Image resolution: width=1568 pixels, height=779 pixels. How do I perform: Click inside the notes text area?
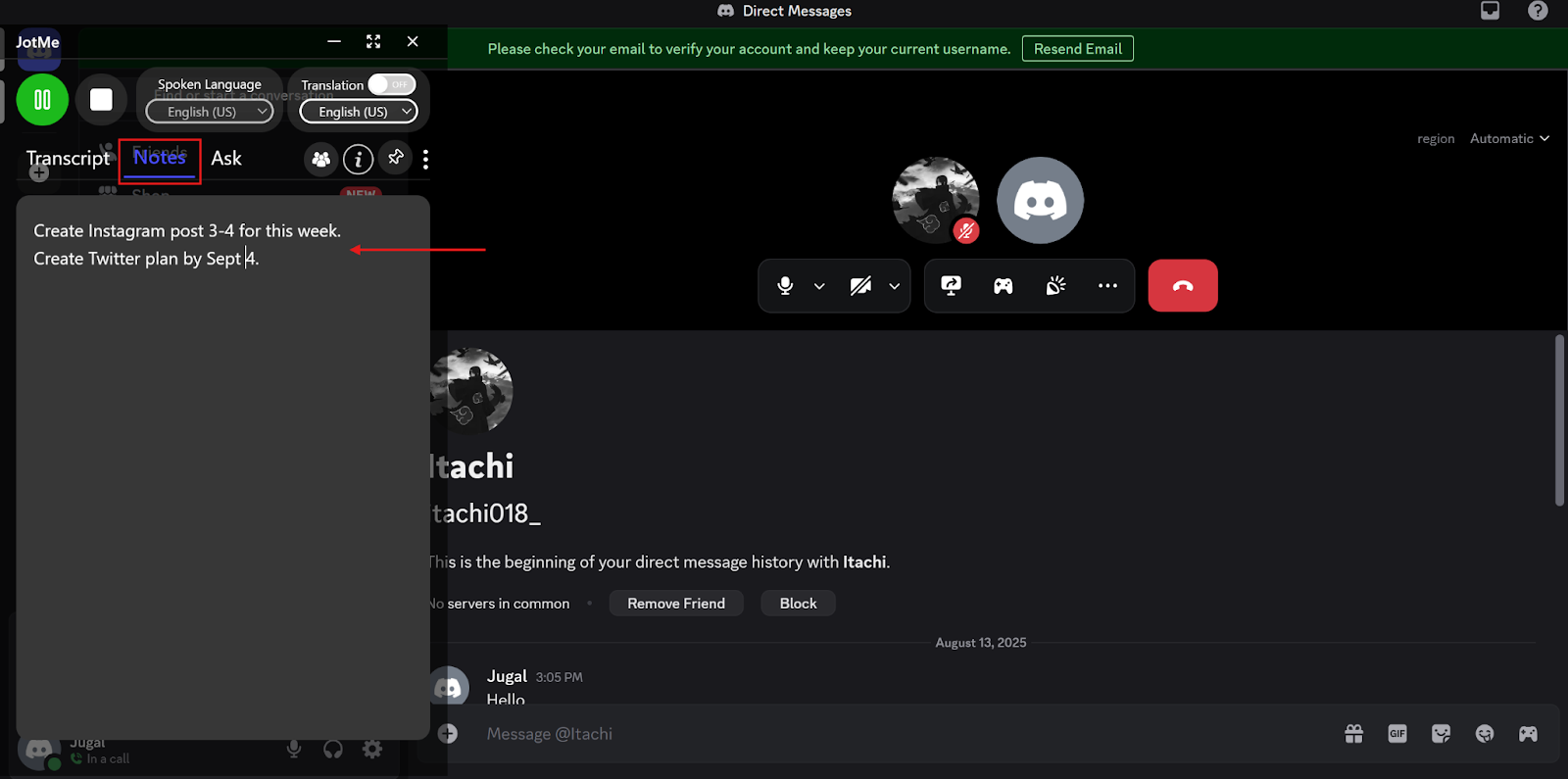[223, 467]
